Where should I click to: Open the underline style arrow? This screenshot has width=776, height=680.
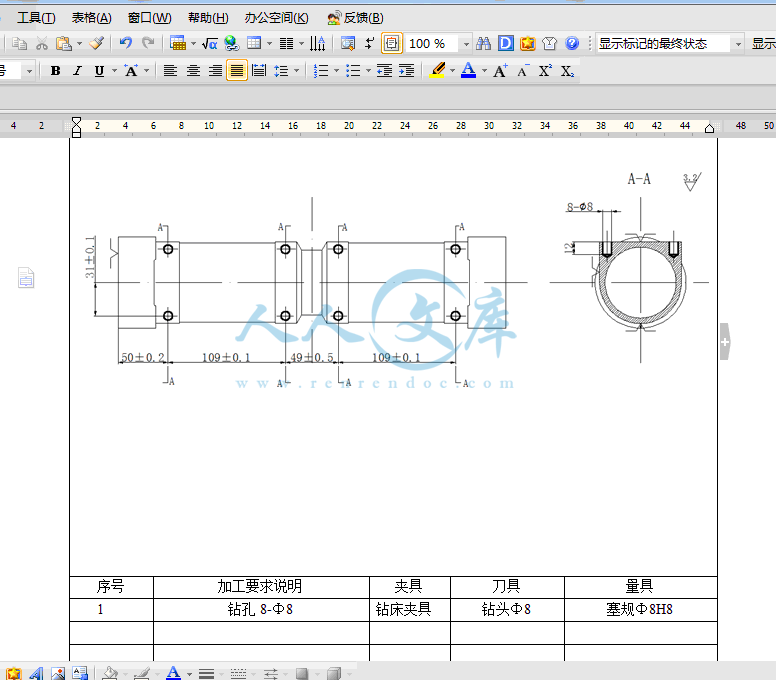click(x=114, y=71)
